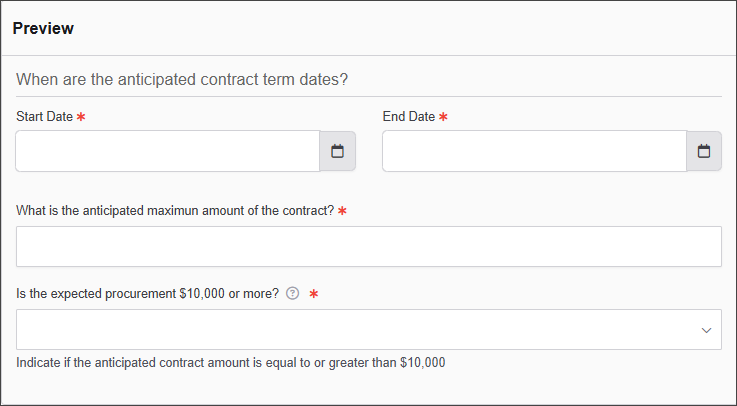Click the "expected procurement $10,000 or more?" label
The width and height of the screenshot is (737, 406).
click(x=147, y=294)
